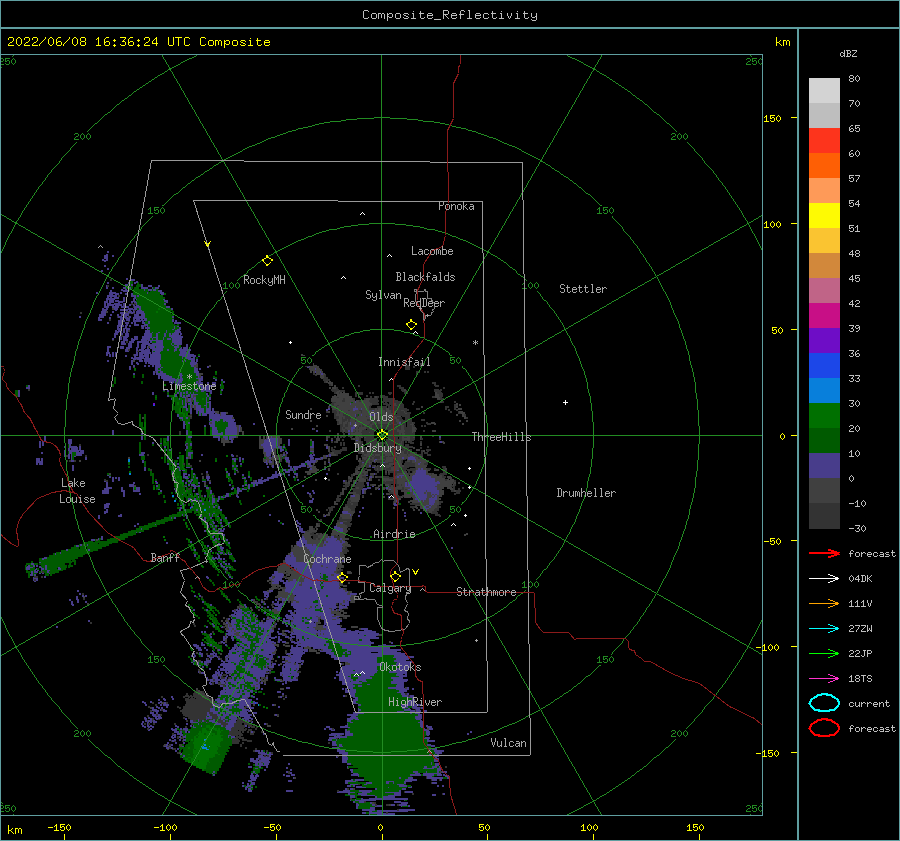Click the RockyMH label
The height and width of the screenshot is (841, 900).
click(x=264, y=280)
